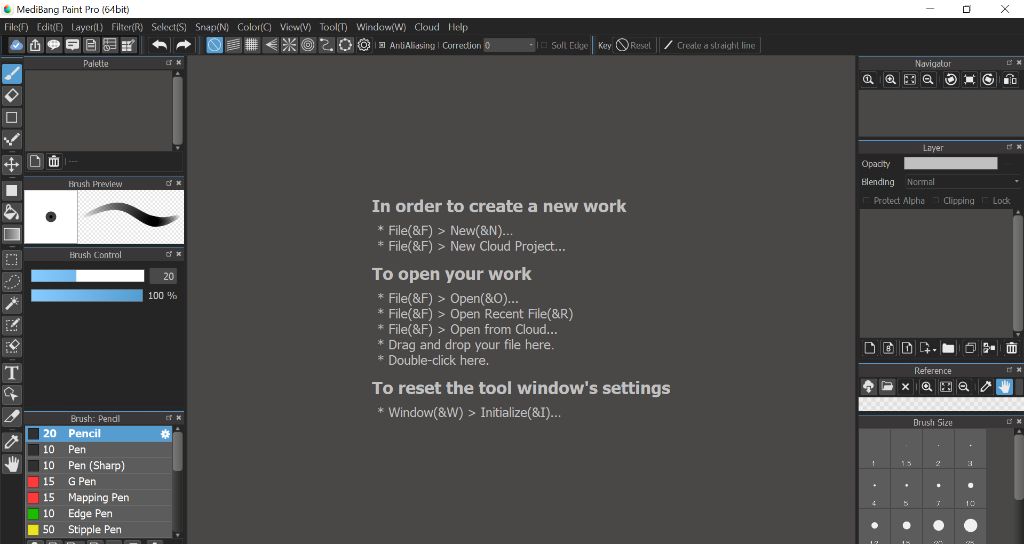Click the Undo arrow

click(159, 45)
